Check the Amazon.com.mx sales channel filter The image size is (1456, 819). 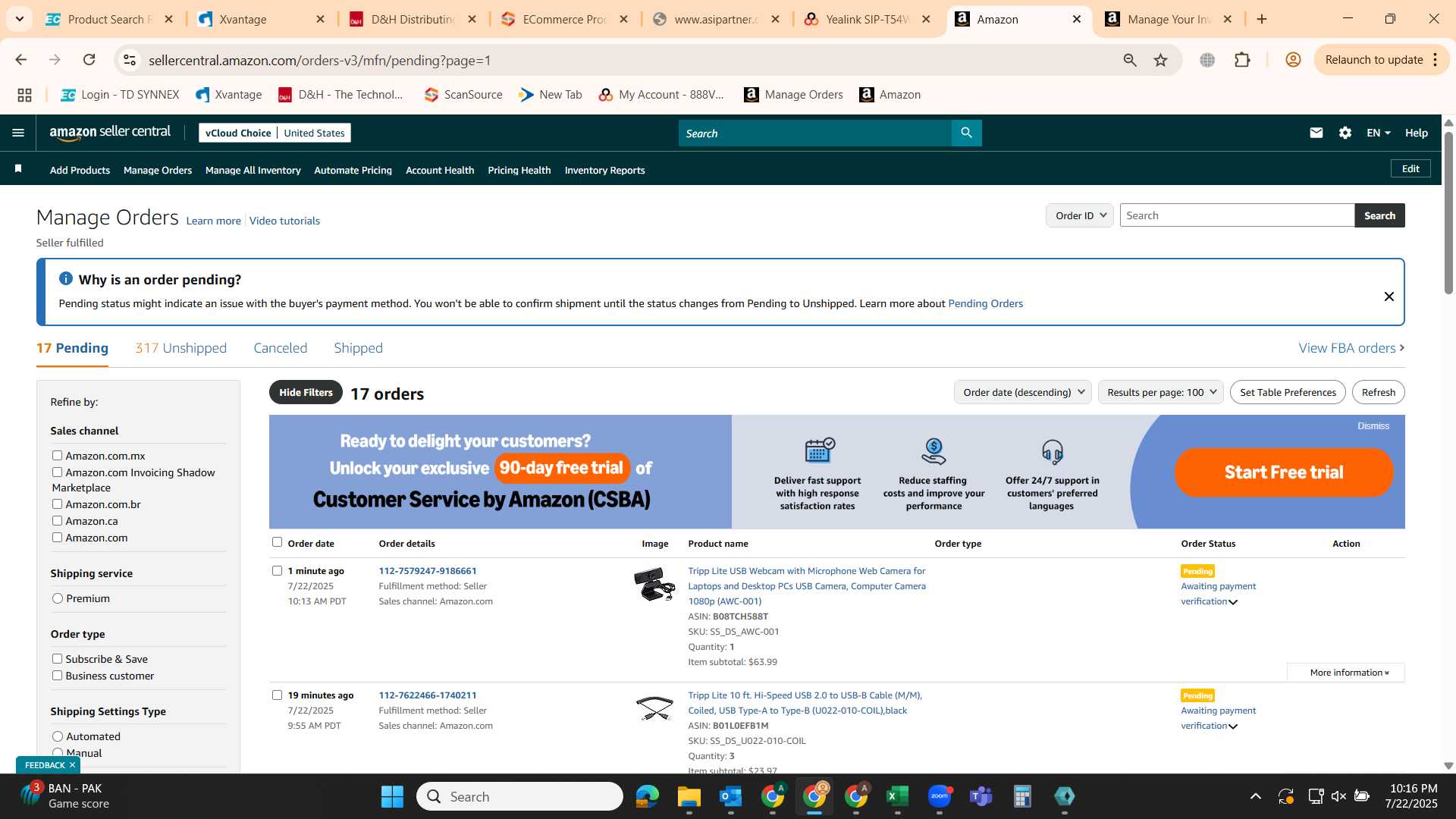pyautogui.click(x=57, y=455)
